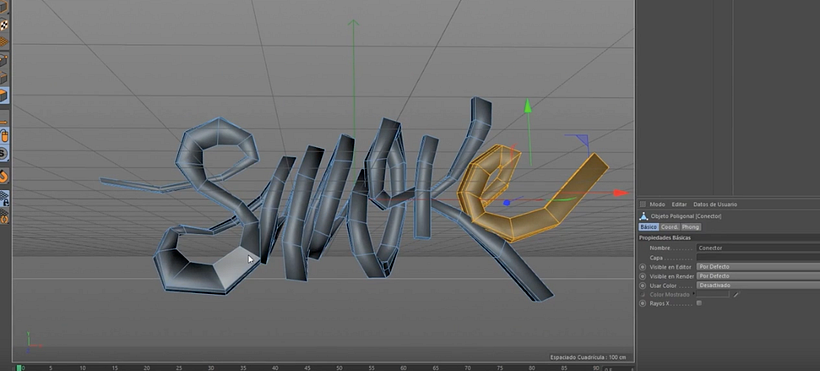Screen dimensions: 820x371
Task: Click the Visible en Editor label
Action: [670, 267]
